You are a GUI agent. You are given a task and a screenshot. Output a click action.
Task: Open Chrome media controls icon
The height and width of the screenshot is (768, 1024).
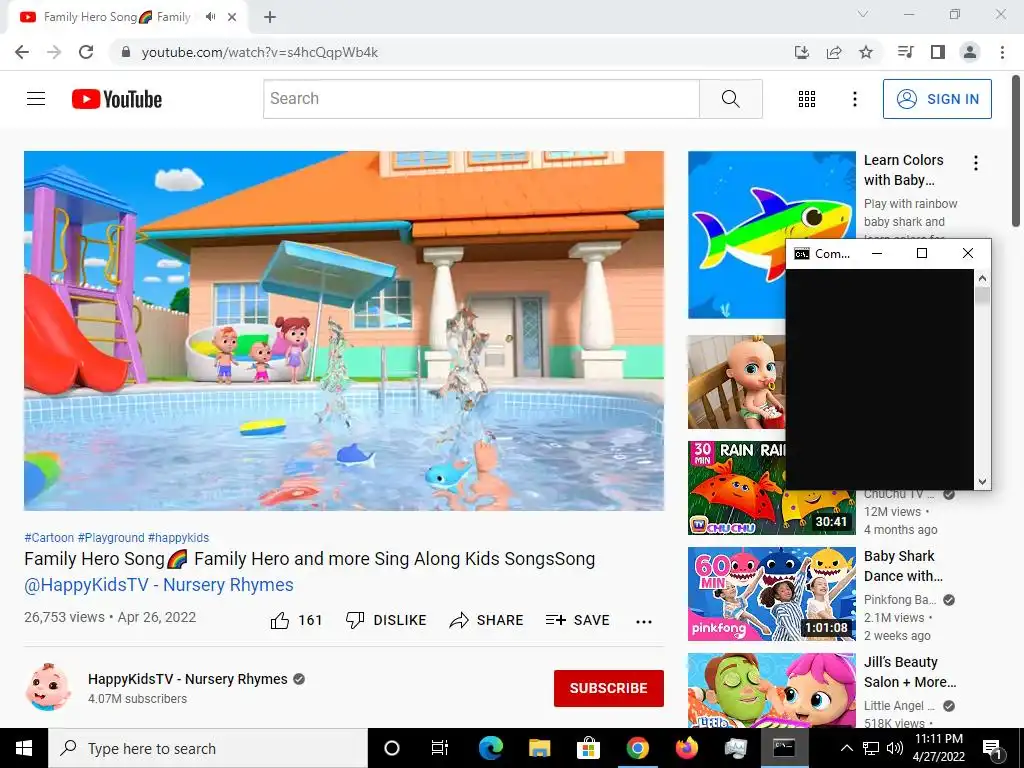tap(906, 52)
